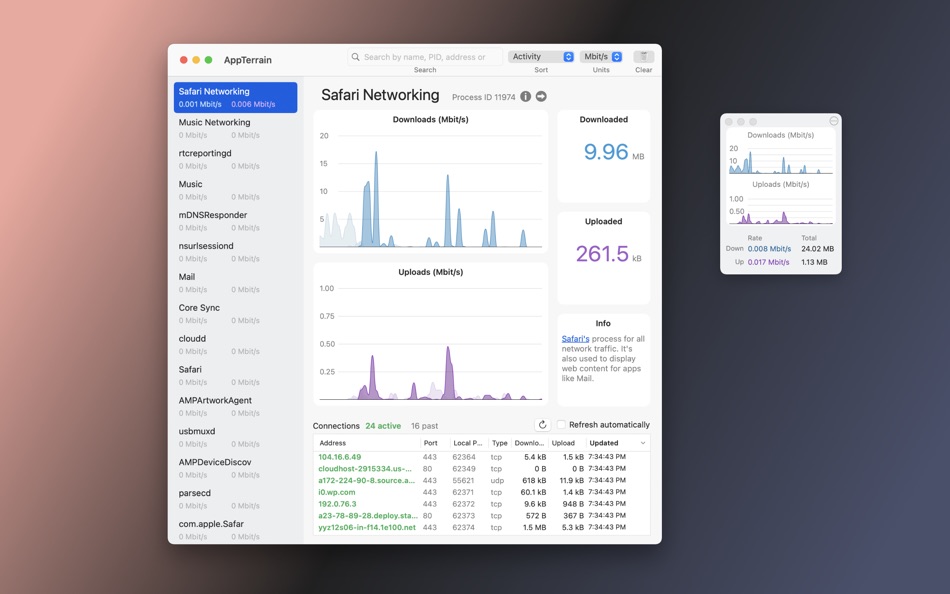Select the Music process in sidebar
Viewport: 950px width, 594px height.
[236, 190]
